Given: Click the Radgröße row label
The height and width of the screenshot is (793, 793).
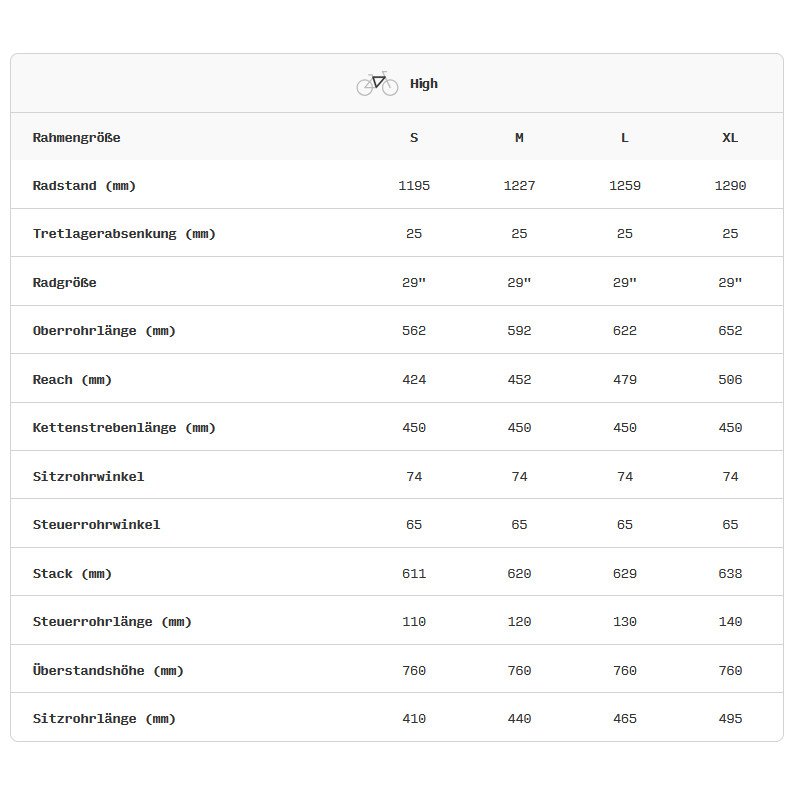Looking at the screenshot, I should click(65, 283).
